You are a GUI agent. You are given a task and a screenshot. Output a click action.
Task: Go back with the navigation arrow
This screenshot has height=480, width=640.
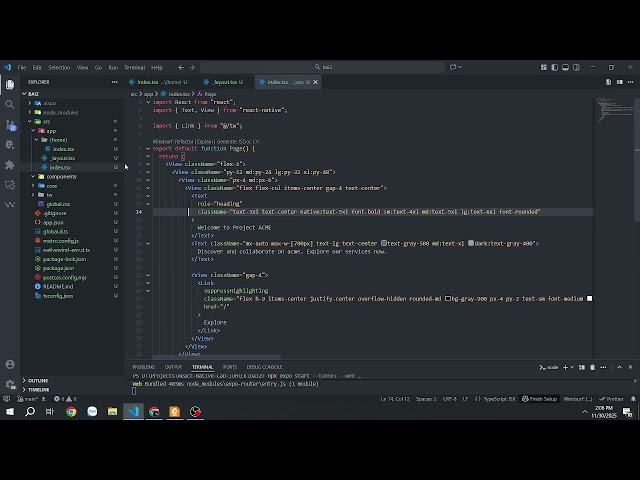click(181, 67)
